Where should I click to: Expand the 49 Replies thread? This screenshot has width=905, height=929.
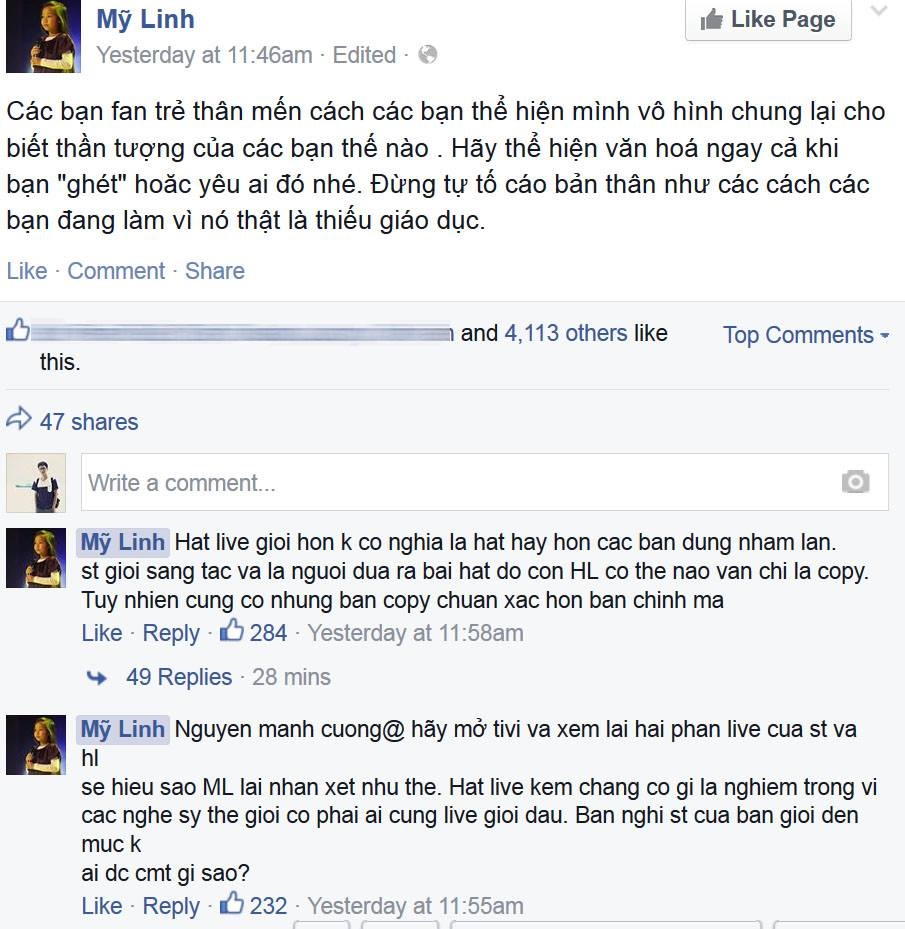coord(179,677)
